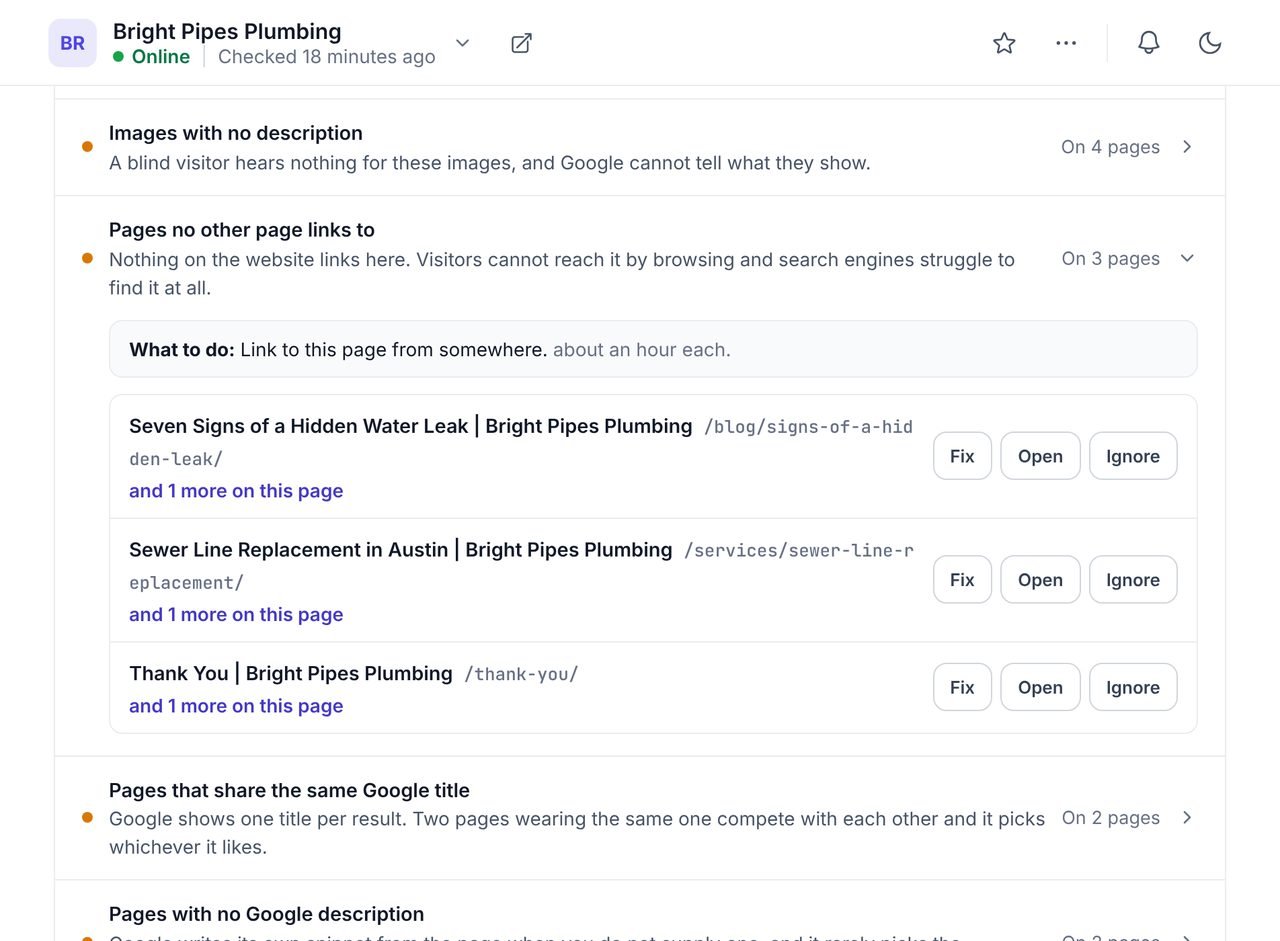Click the Thank You | Bright Pipes Plumbing title
The width and height of the screenshot is (1280, 941).
point(291,674)
